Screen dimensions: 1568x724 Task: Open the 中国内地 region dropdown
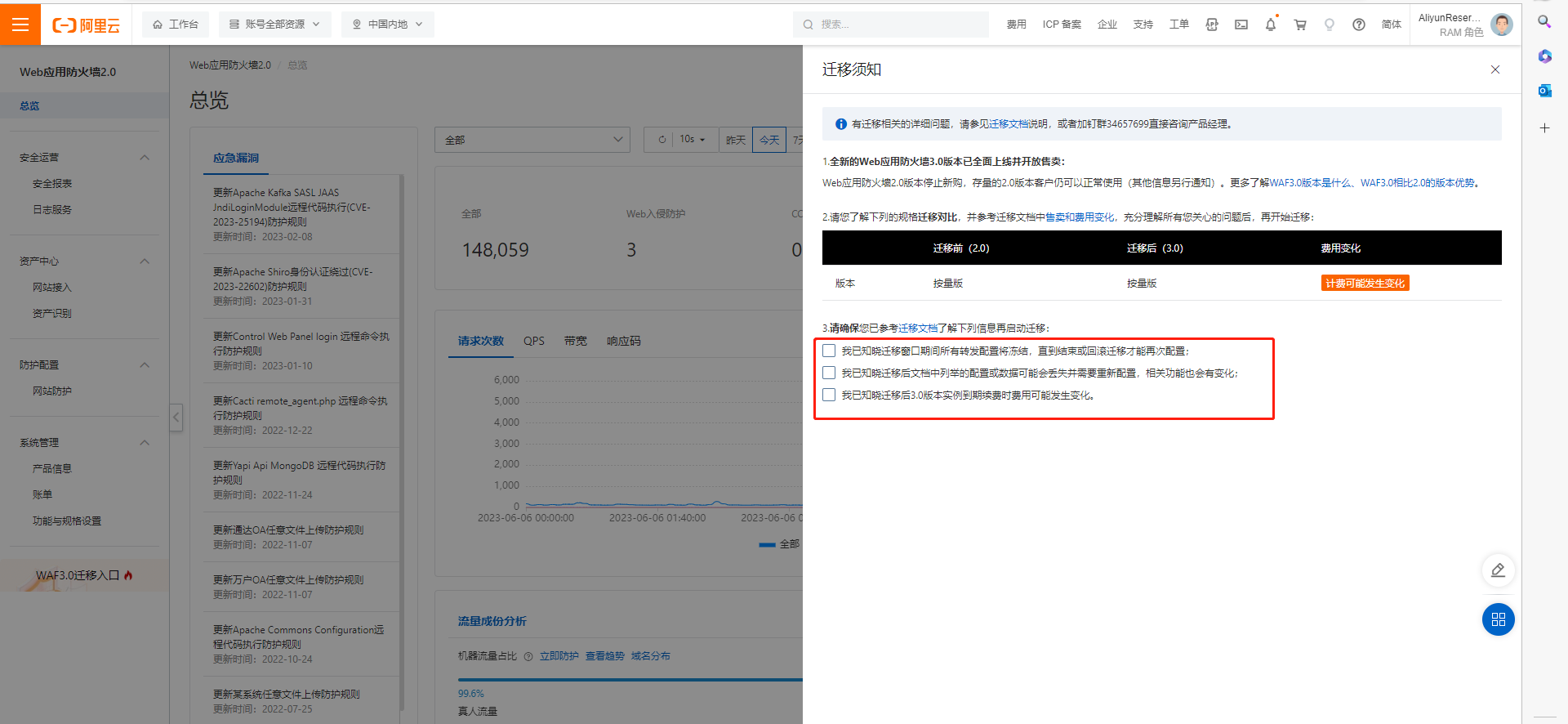387,25
